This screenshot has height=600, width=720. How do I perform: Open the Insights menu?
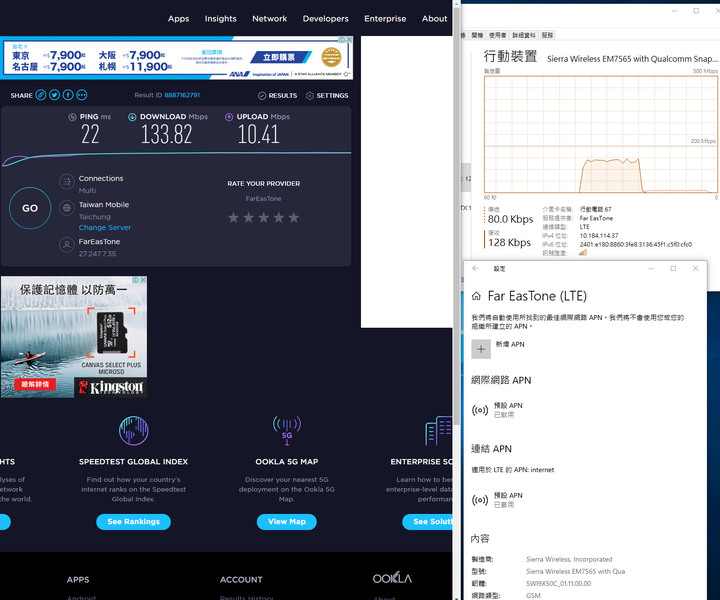tap(220, 18)
